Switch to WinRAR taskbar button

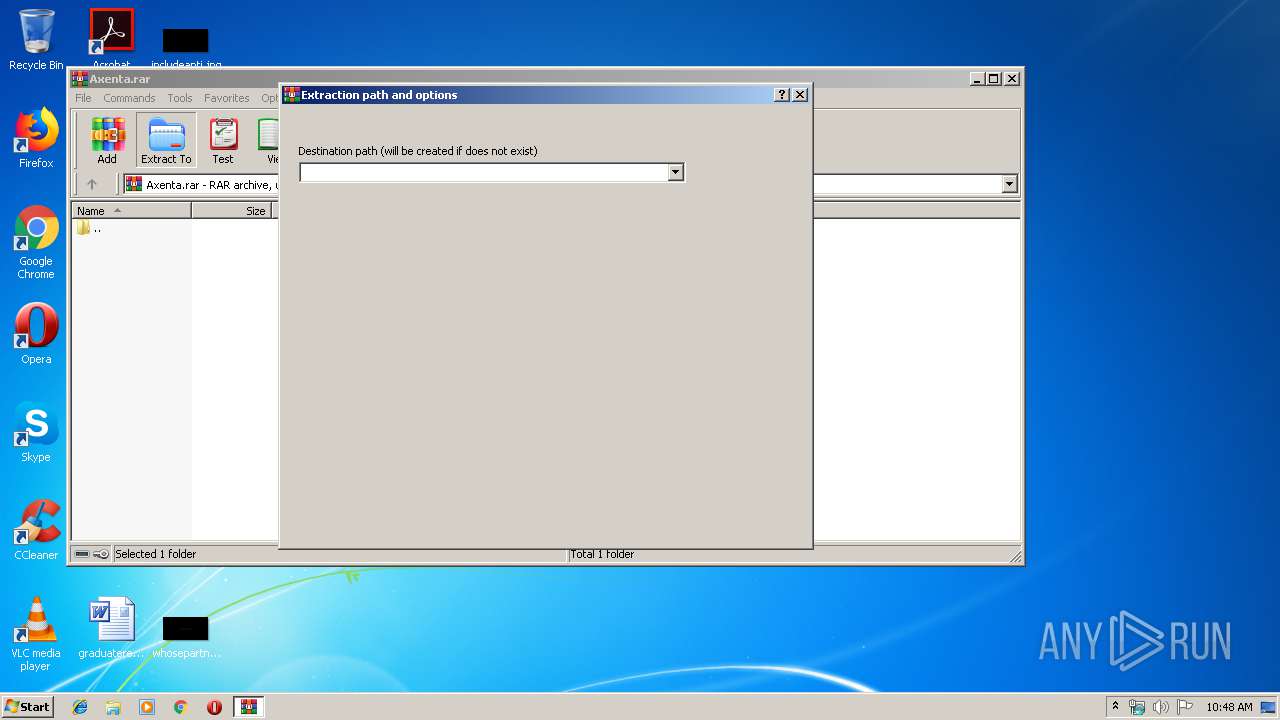click(248, 707)
